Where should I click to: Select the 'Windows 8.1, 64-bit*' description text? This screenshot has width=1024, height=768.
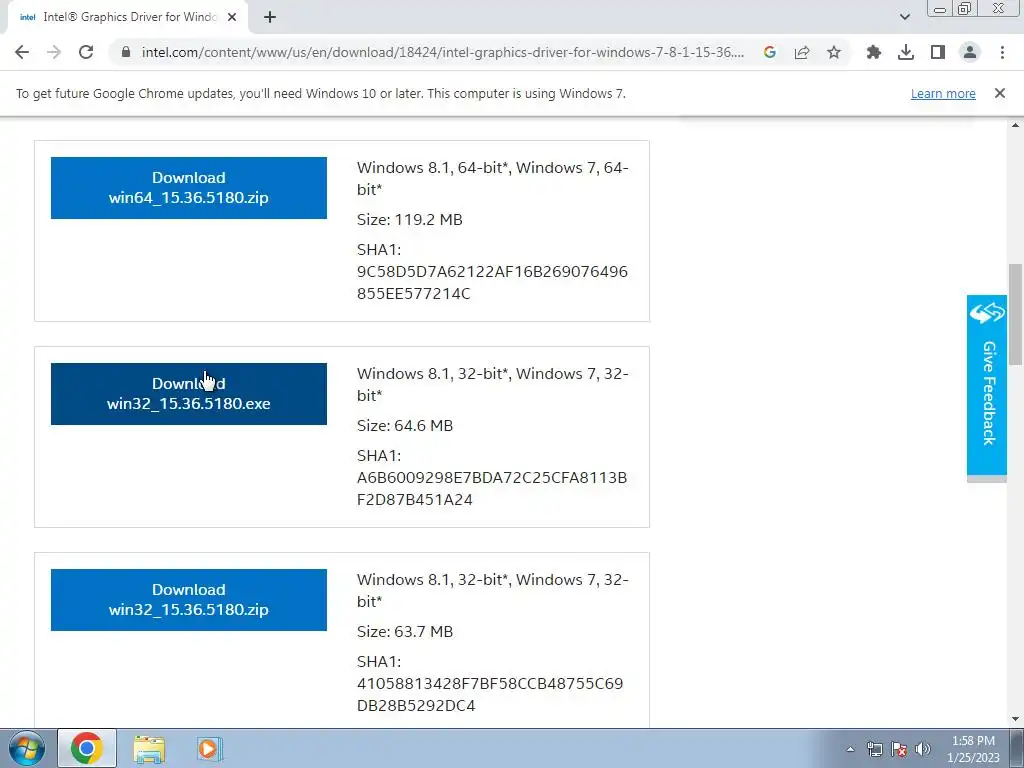[492, 178]
